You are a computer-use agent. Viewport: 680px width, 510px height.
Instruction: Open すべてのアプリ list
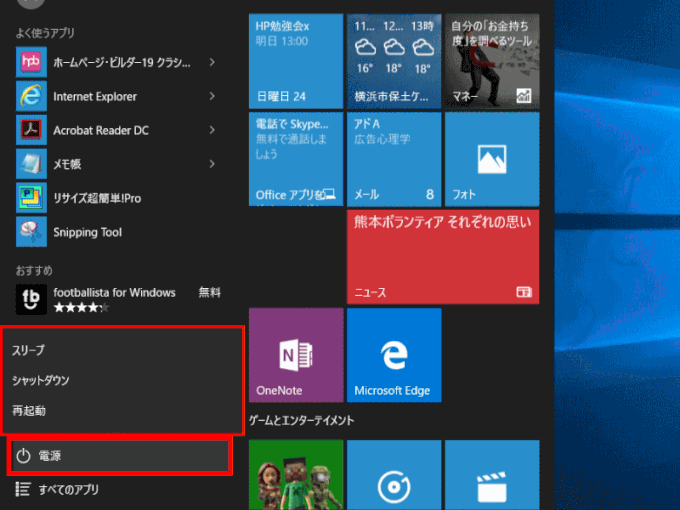pos(68,489)
